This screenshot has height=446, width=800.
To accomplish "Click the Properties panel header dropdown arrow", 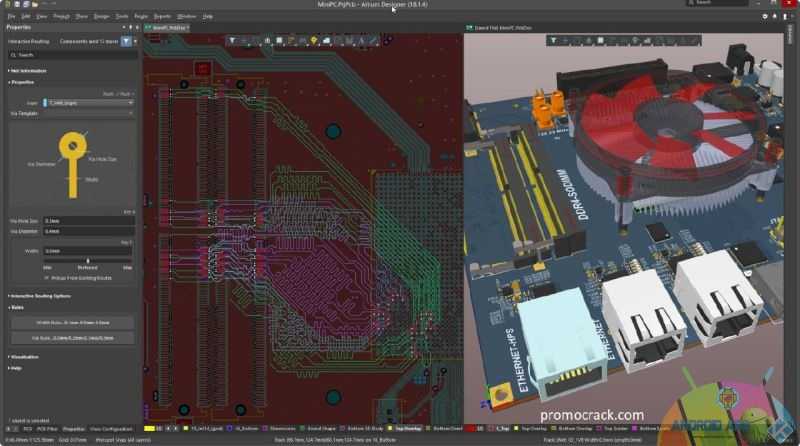I will point(123,28).
